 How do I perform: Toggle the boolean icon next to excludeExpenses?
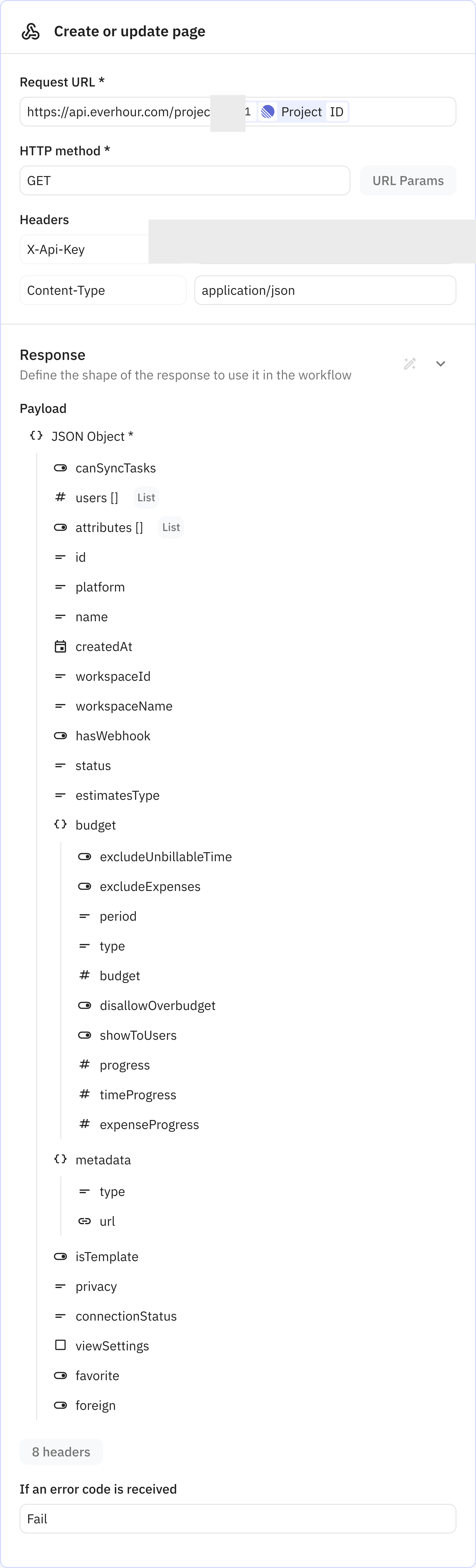tap(85, 886)
